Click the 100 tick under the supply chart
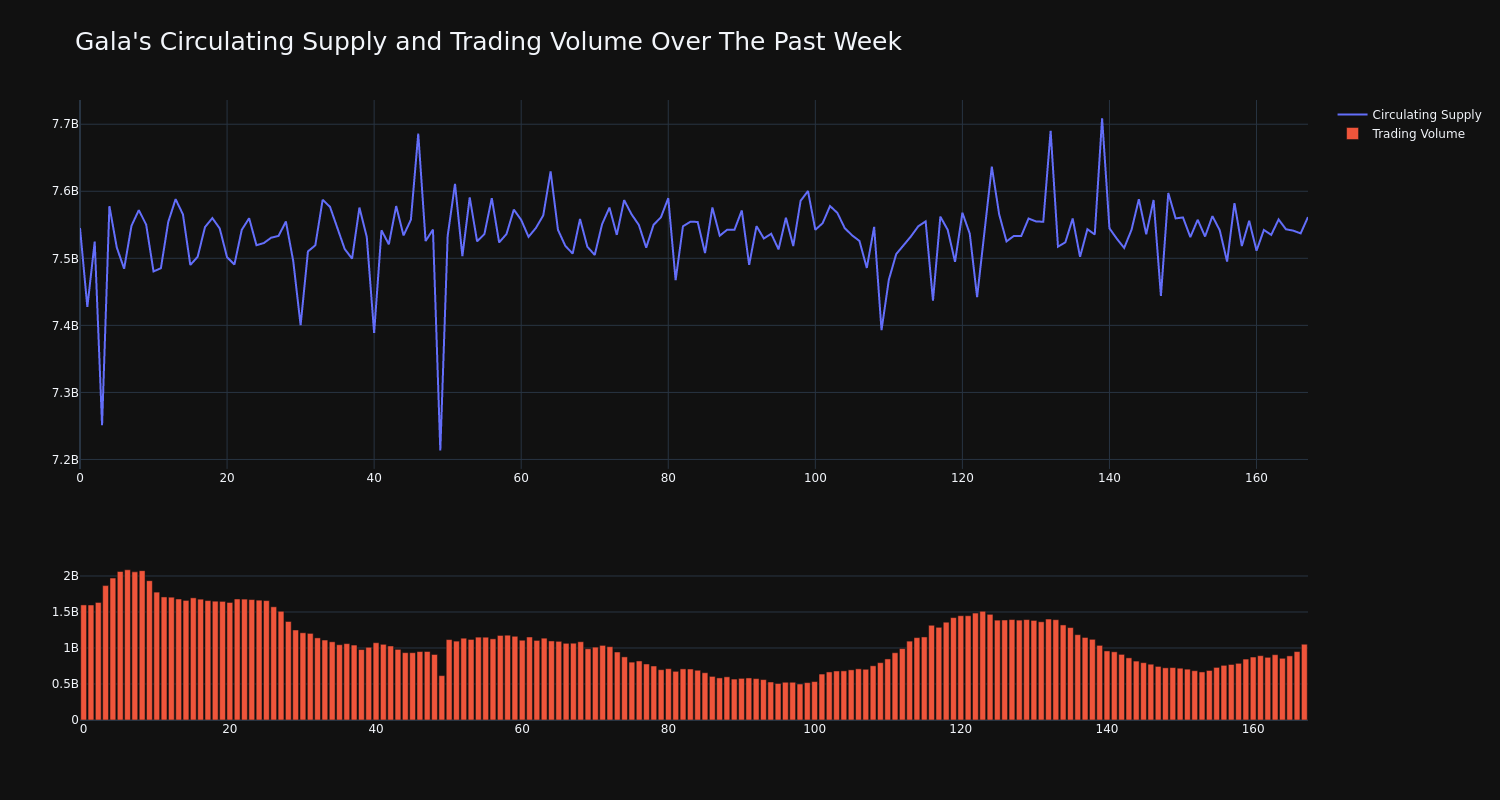The width and height of the screenshot is (1500, 800). pos(815,478)
